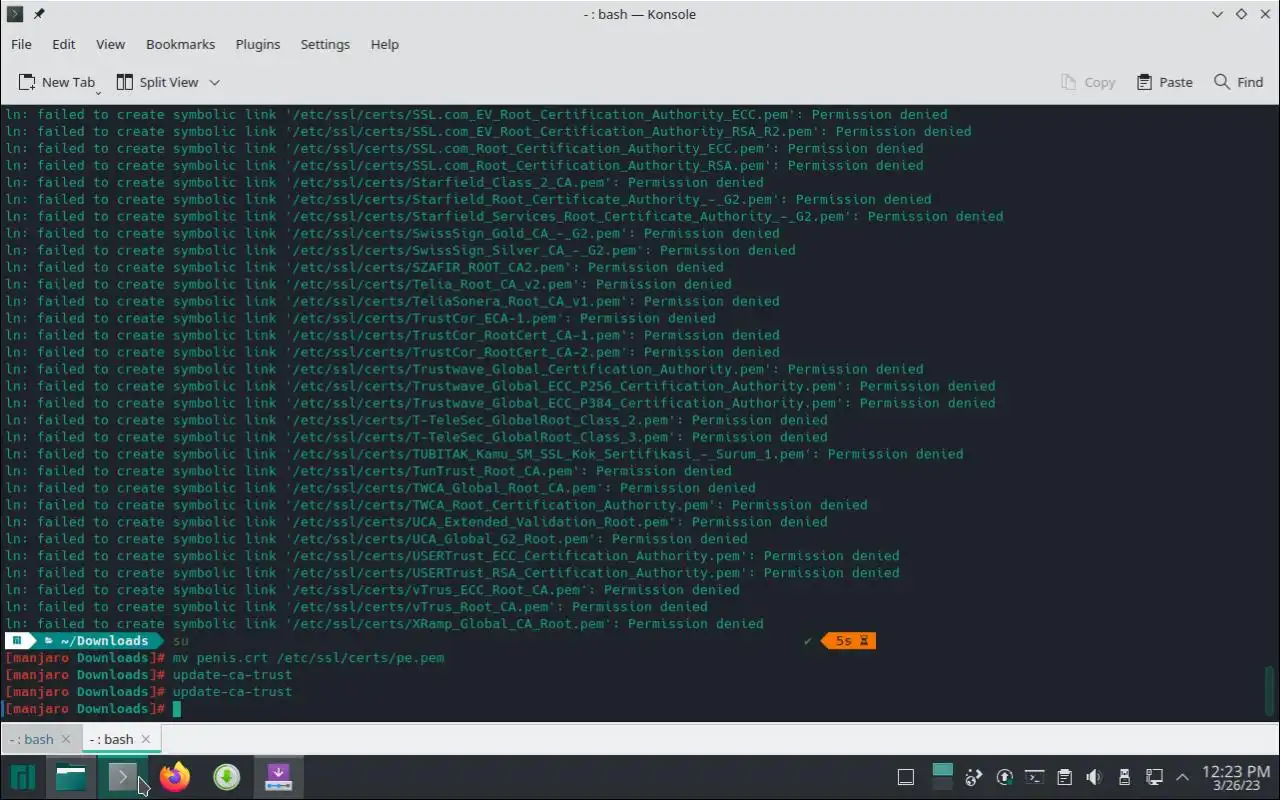
Task: Click the terminal cursor at the last prompt
Action: coord(177,709)
